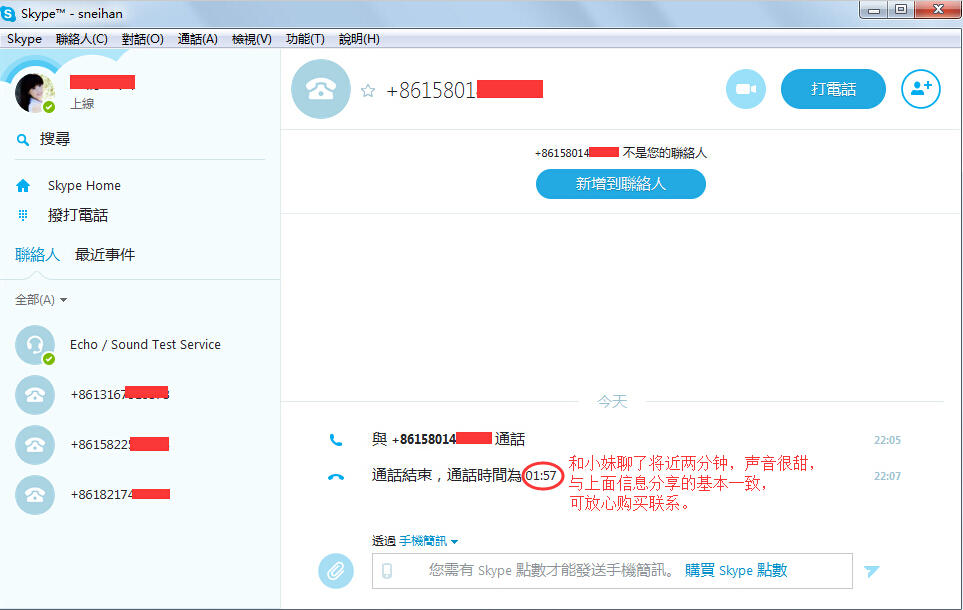Click the 通話結束，通話時間為 message line
963x610 pixels.
[x=464, y=475]
